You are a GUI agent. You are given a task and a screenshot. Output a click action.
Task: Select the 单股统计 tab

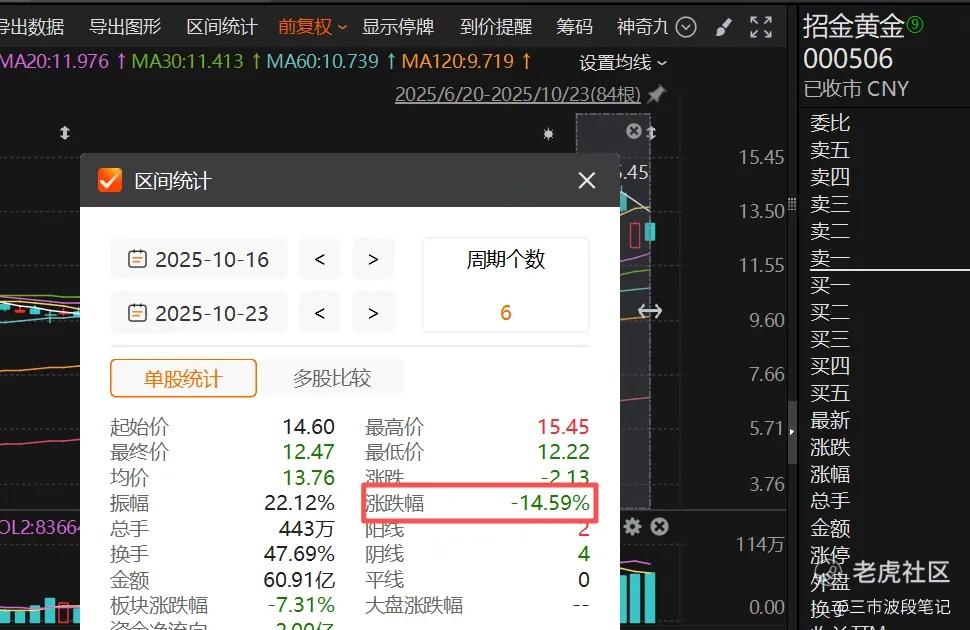[183, 378]
